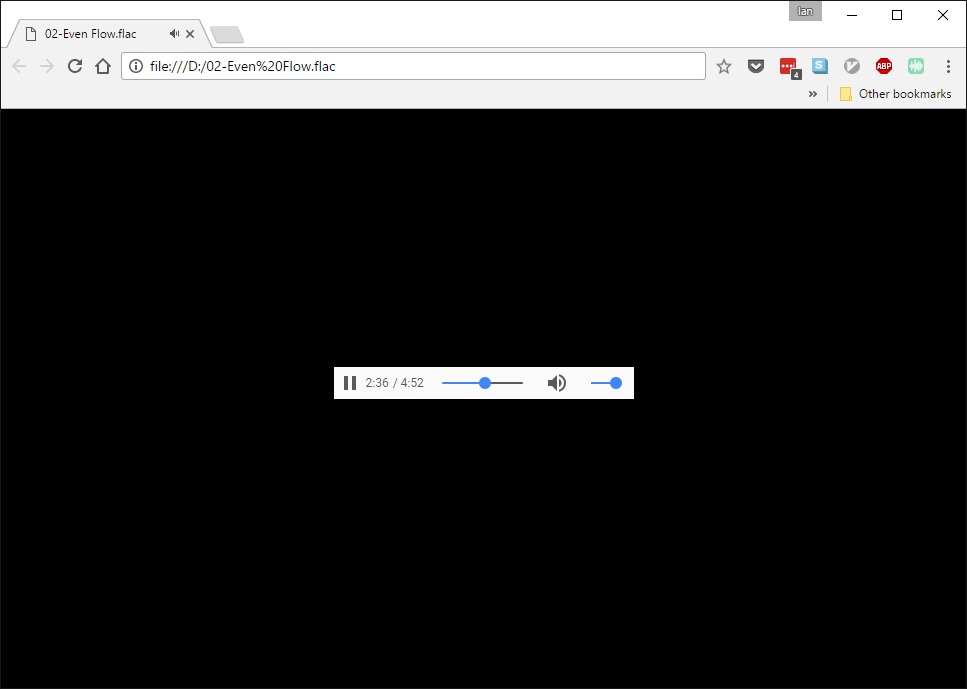Open the blue S extension
Screen dimensions: 967x689
click(820, 65)
